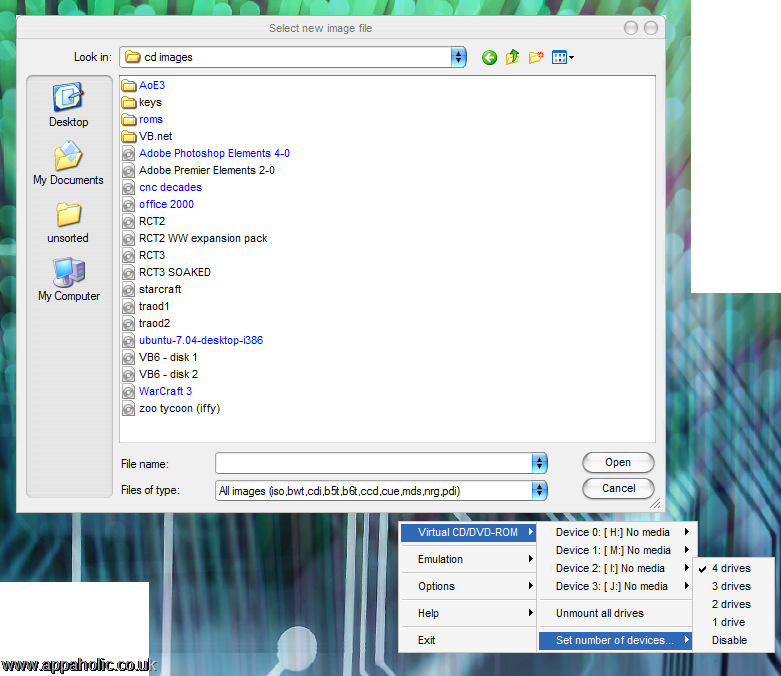Select Adobe Photoshop Elements 4-0 image

point(206,153)
